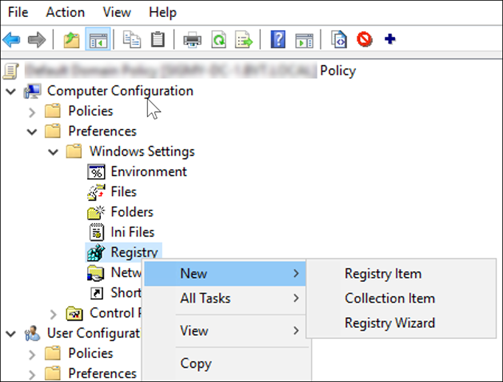Select Windows Settings tree label

[x=142, y=151]
